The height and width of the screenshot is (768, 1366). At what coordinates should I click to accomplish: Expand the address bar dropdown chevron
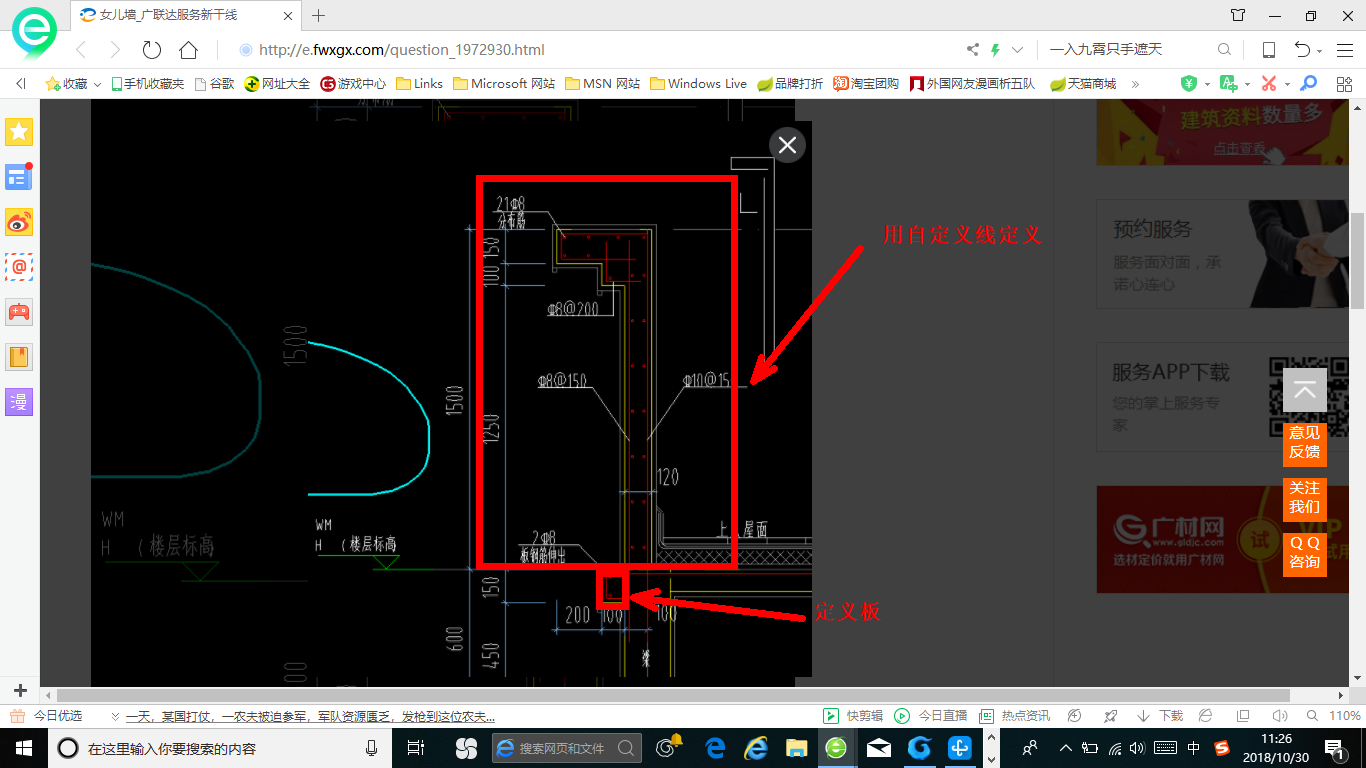pyautogui.click(x=1018, y=49)
